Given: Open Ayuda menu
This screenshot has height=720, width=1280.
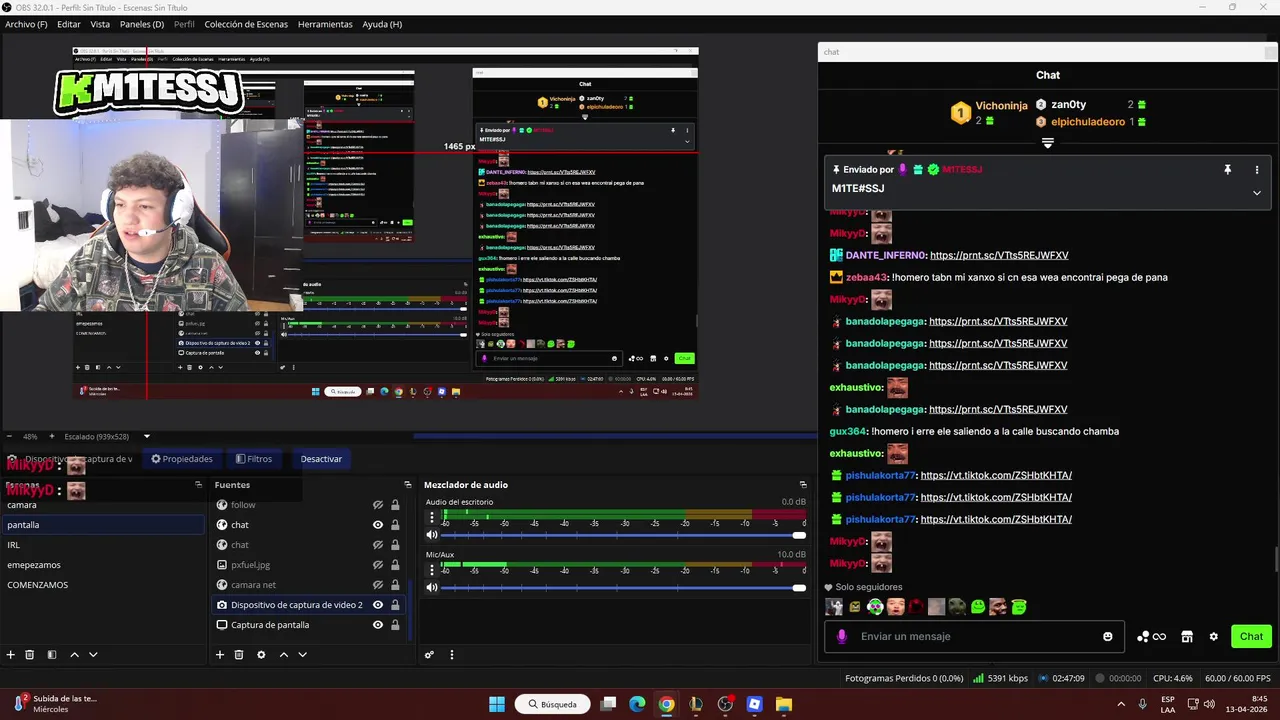Looking at the screenshot, I should 382,24.
